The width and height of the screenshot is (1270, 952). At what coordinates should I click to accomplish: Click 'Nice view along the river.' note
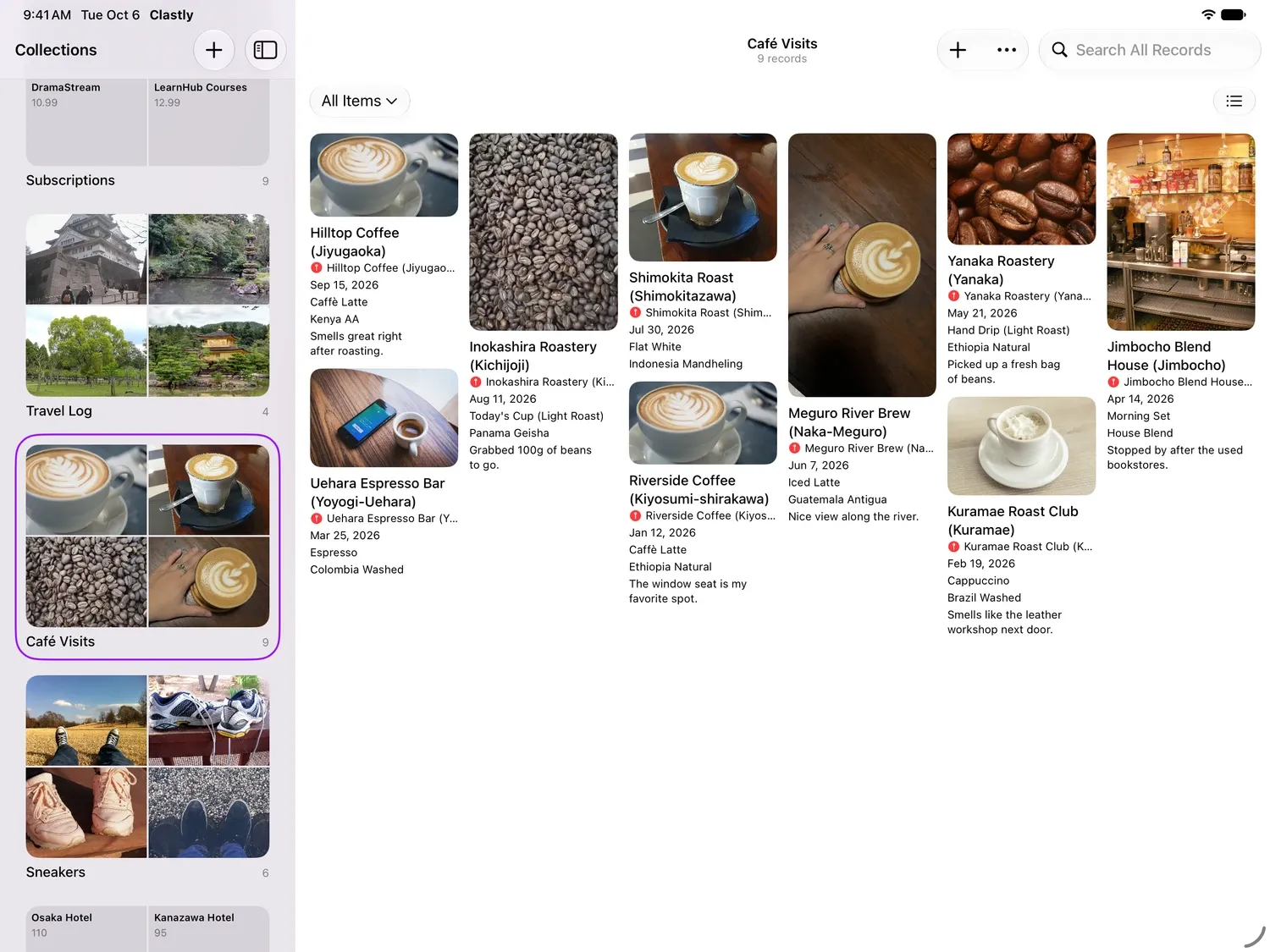pos(853,517)
